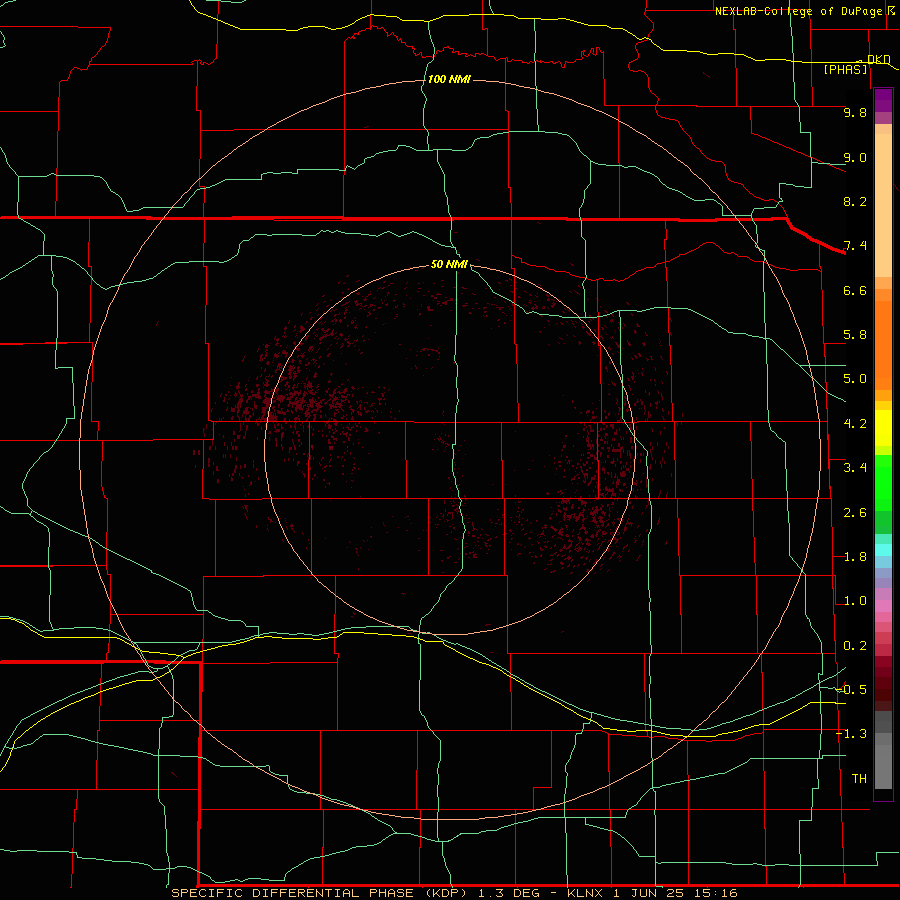The width and height of the screenshot is (900, 900).
Task: Click the 9.8 value on color scale
Action: pos(855,112)
